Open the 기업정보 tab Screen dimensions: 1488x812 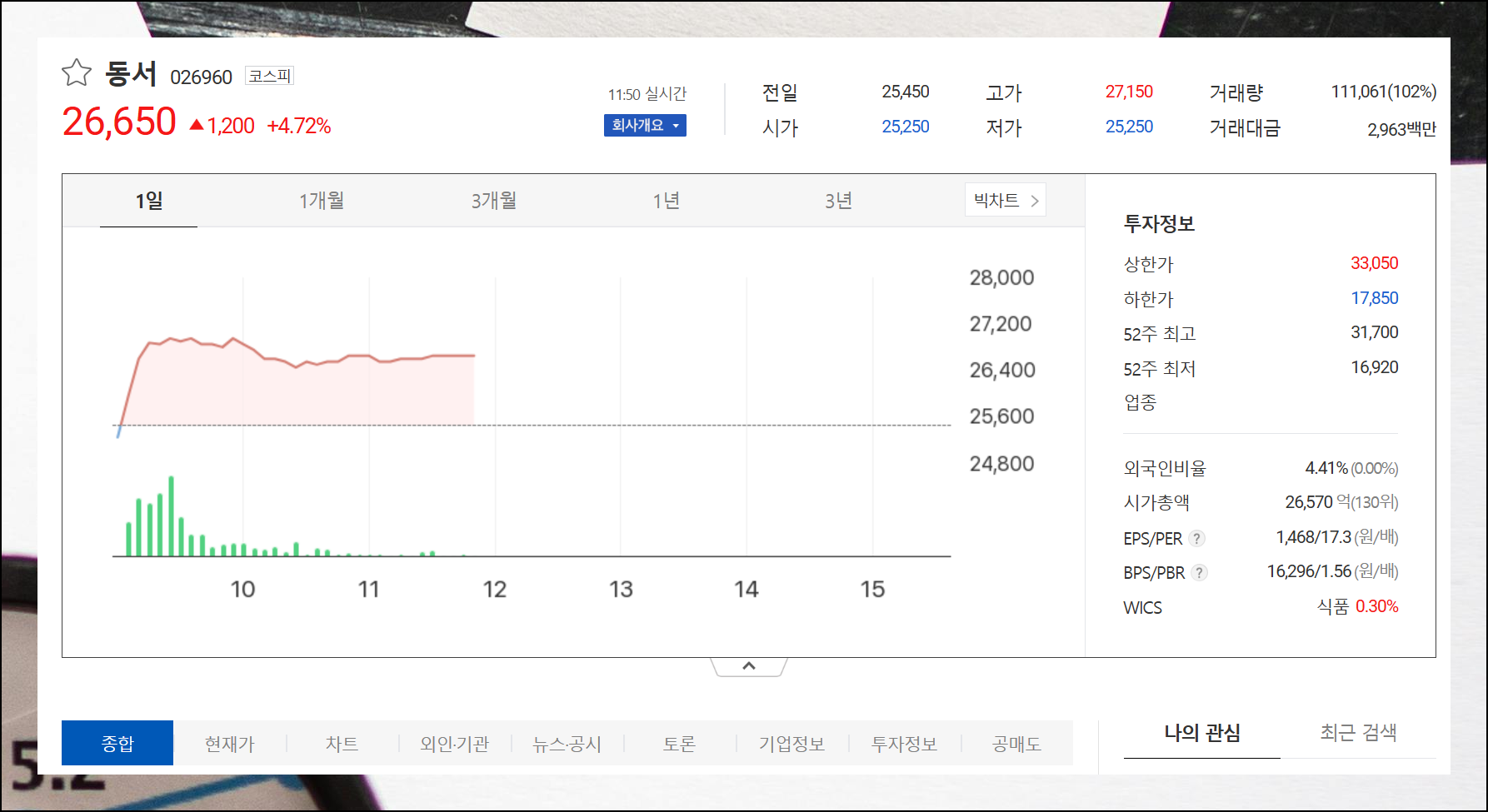(x=792, y=743)
